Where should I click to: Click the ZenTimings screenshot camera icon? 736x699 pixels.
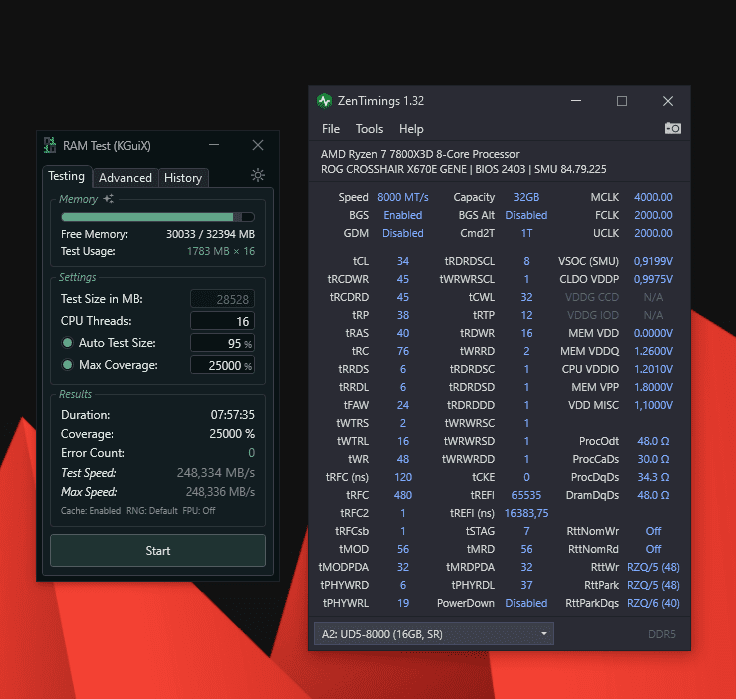(x=673, y=128)
